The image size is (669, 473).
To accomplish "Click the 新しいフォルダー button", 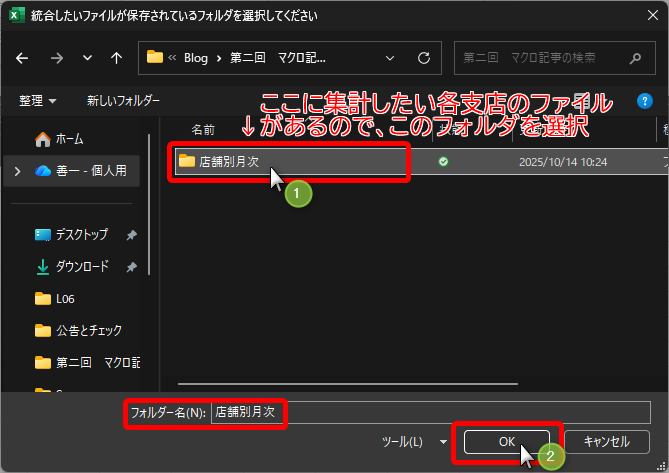I will pos(123,101).
